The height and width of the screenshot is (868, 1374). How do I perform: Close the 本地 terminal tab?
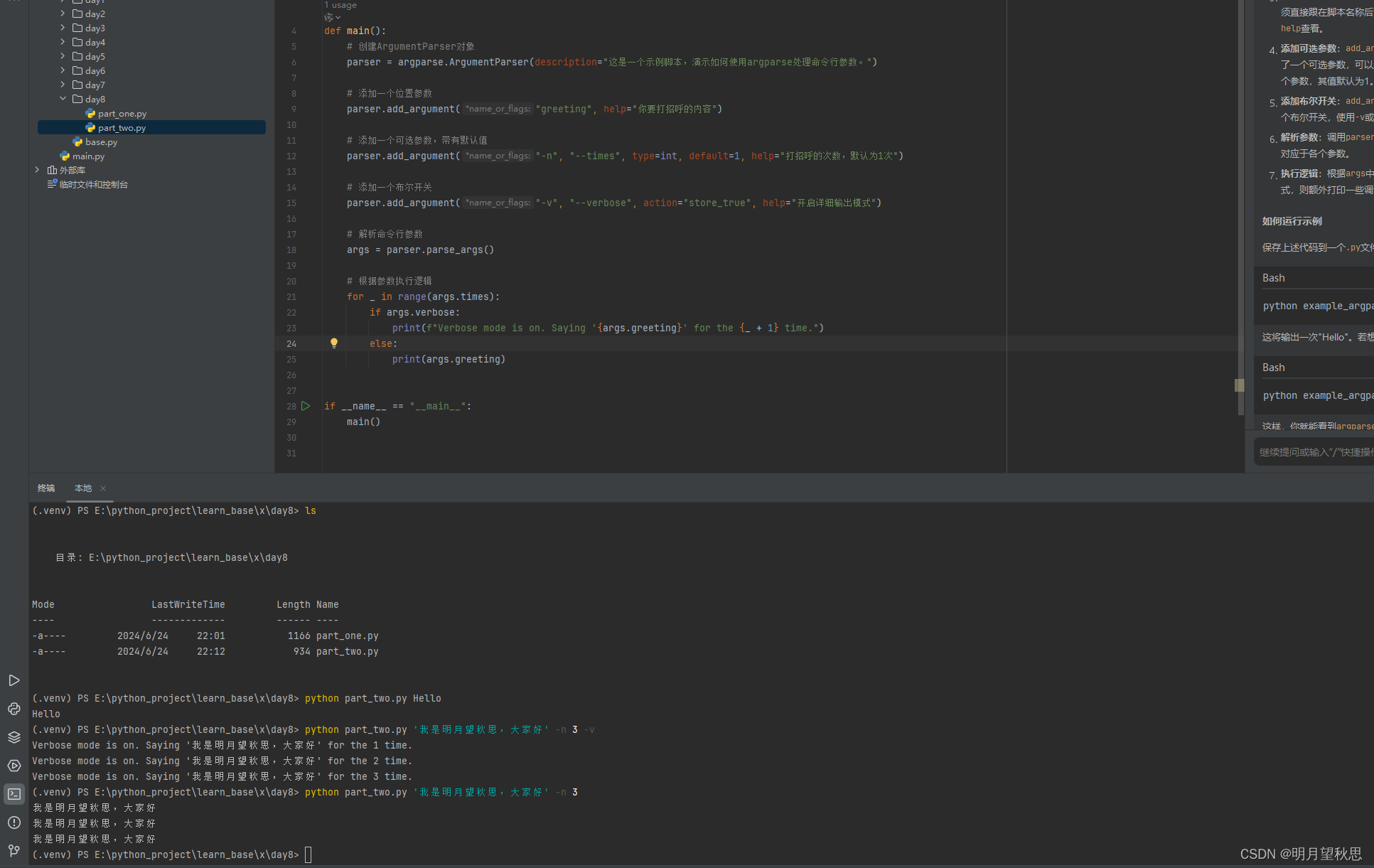pyautogui.click(x=103, y=488)
